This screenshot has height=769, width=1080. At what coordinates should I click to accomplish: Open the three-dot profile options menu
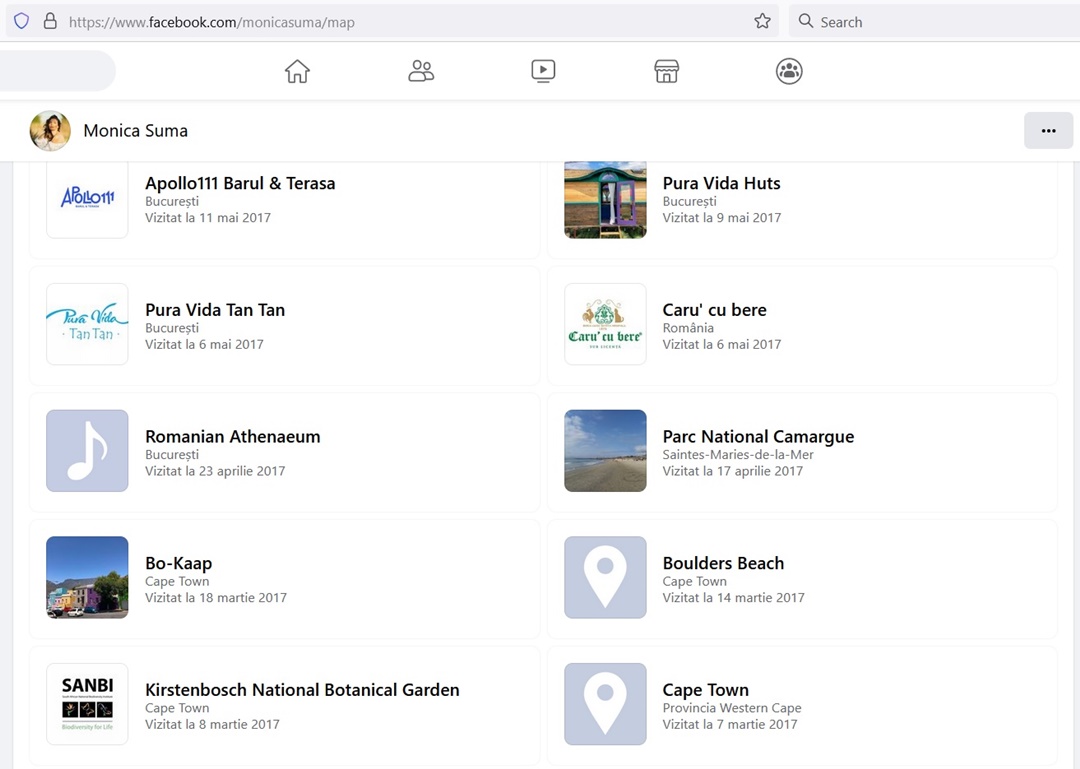(1048, 131)
